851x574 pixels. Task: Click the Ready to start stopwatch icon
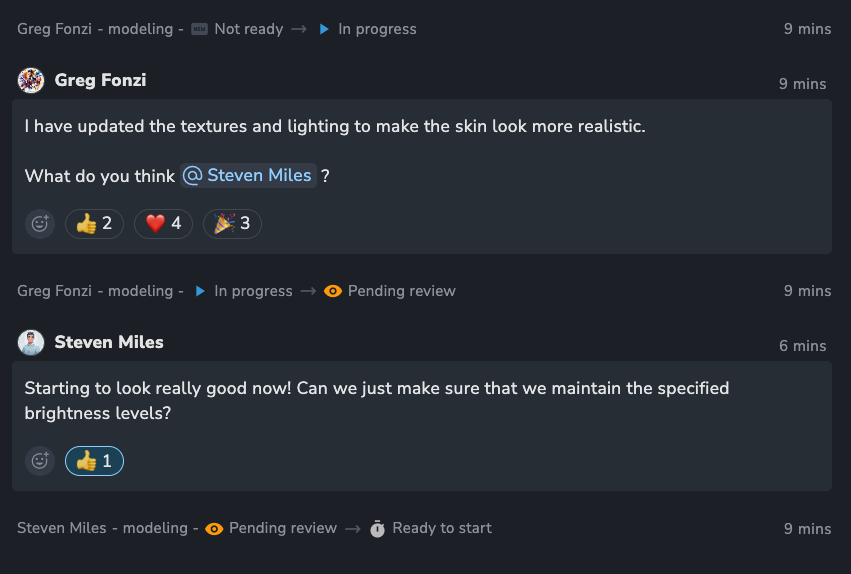pos(377,528)
